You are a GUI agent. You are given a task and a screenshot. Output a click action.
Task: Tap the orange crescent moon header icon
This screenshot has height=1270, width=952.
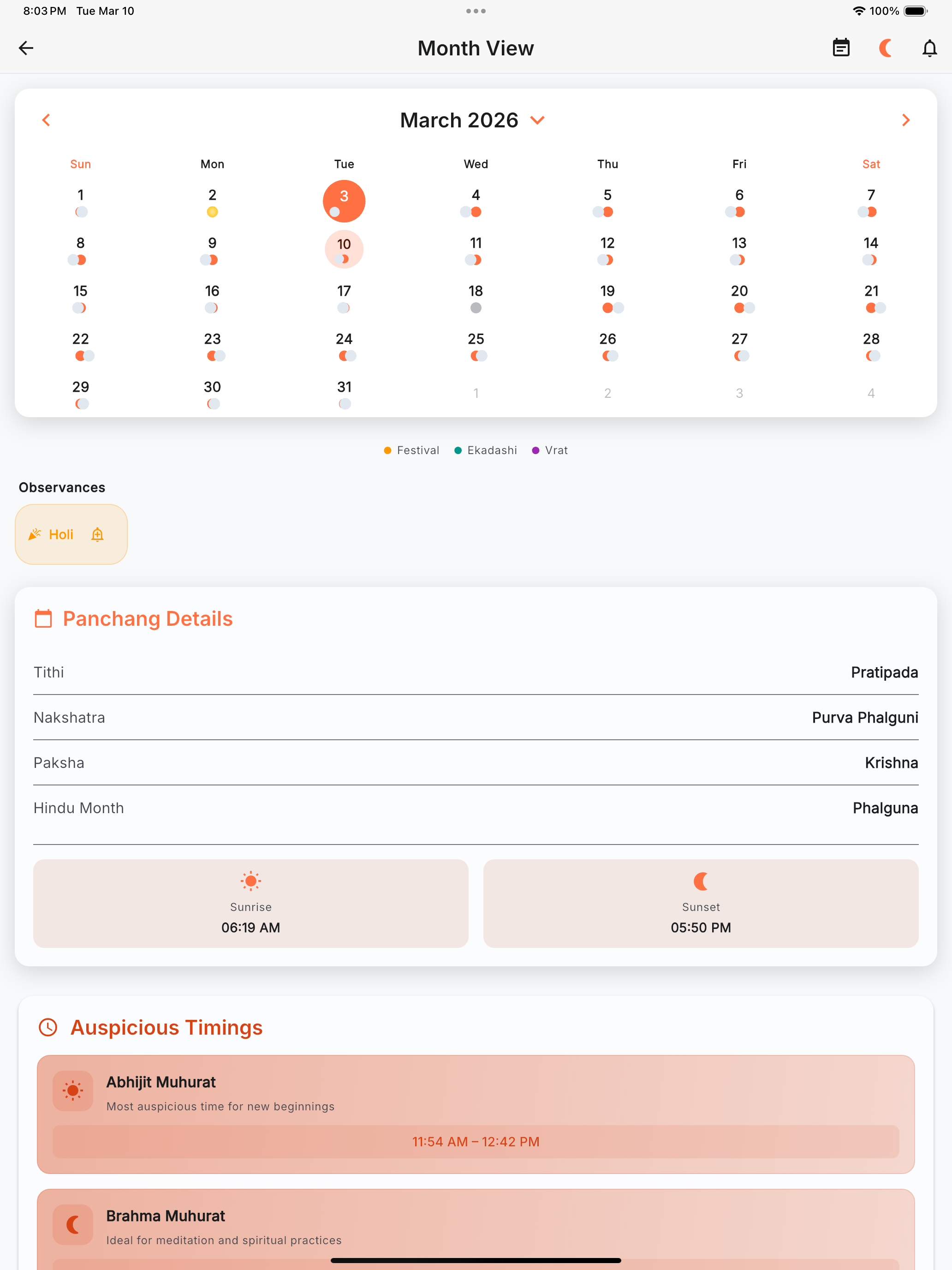click(886, 48)
